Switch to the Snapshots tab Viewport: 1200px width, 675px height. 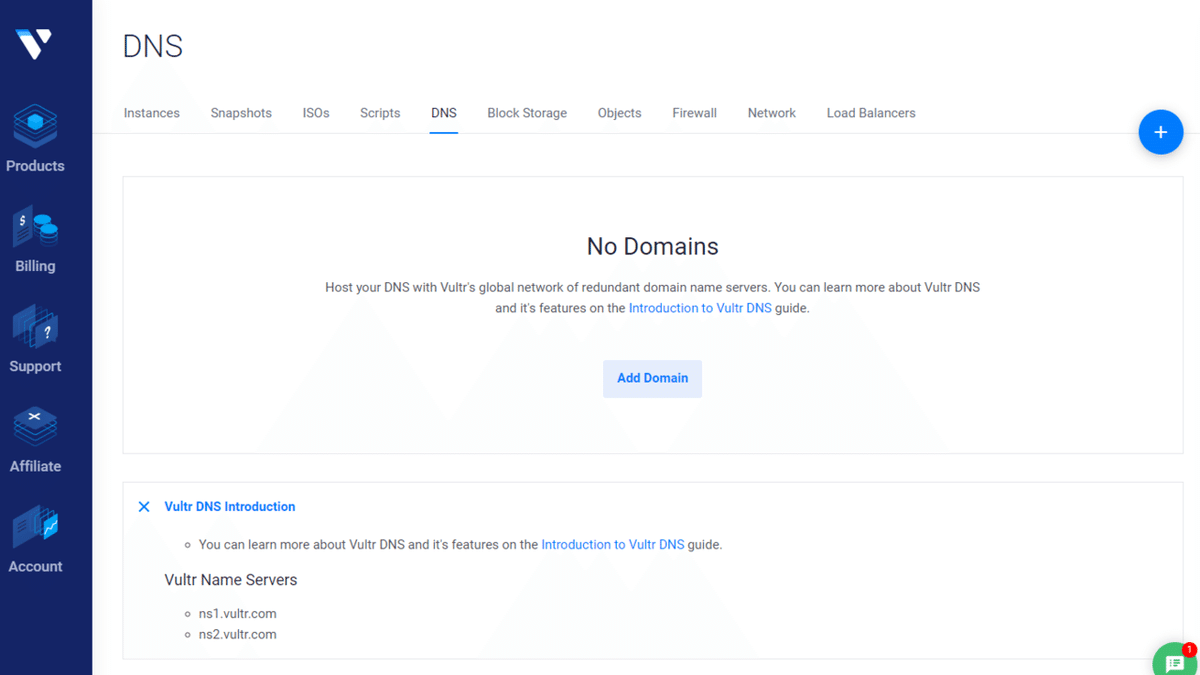coord(241,113)
